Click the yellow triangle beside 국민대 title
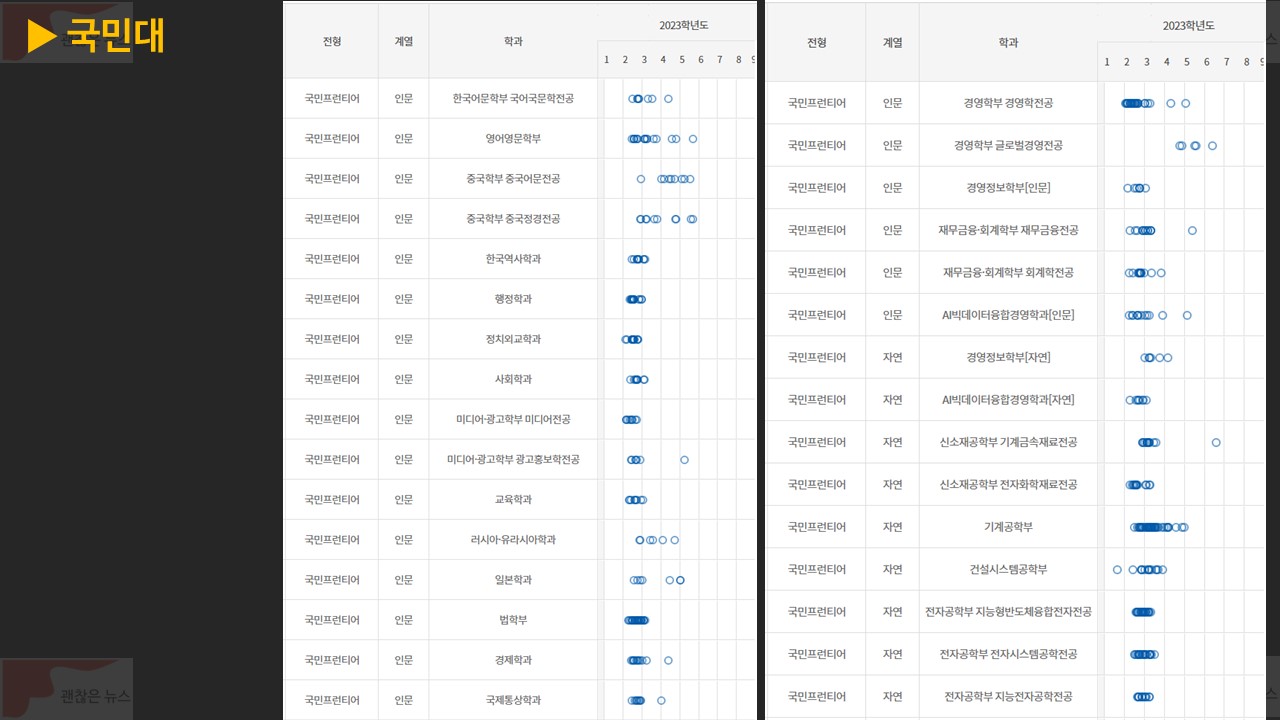1280x720 pixels. click(x=42, y=36)
